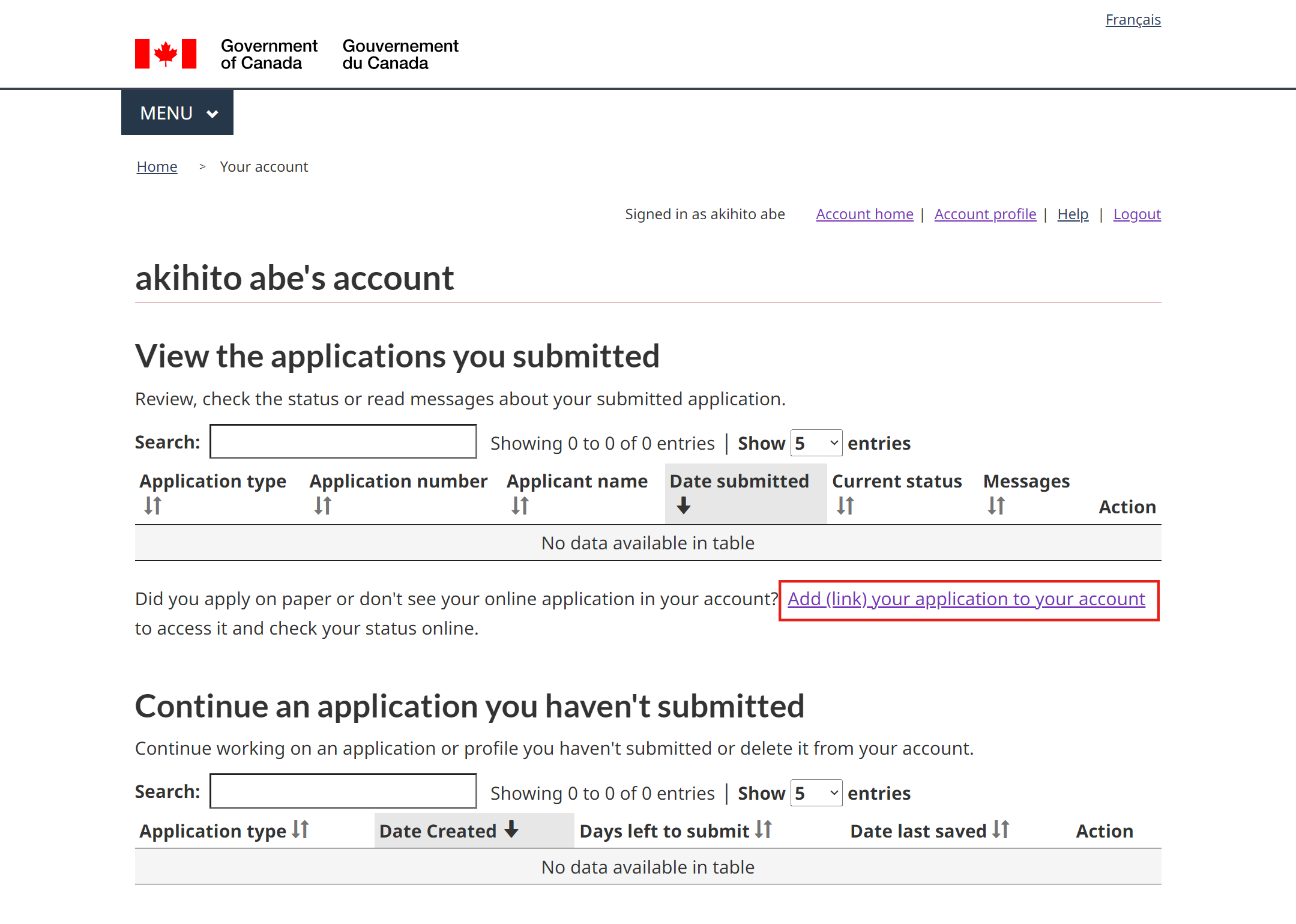Click the Messages column sort icon
The width and height of the screenshot is (1296, 924).
996,506
